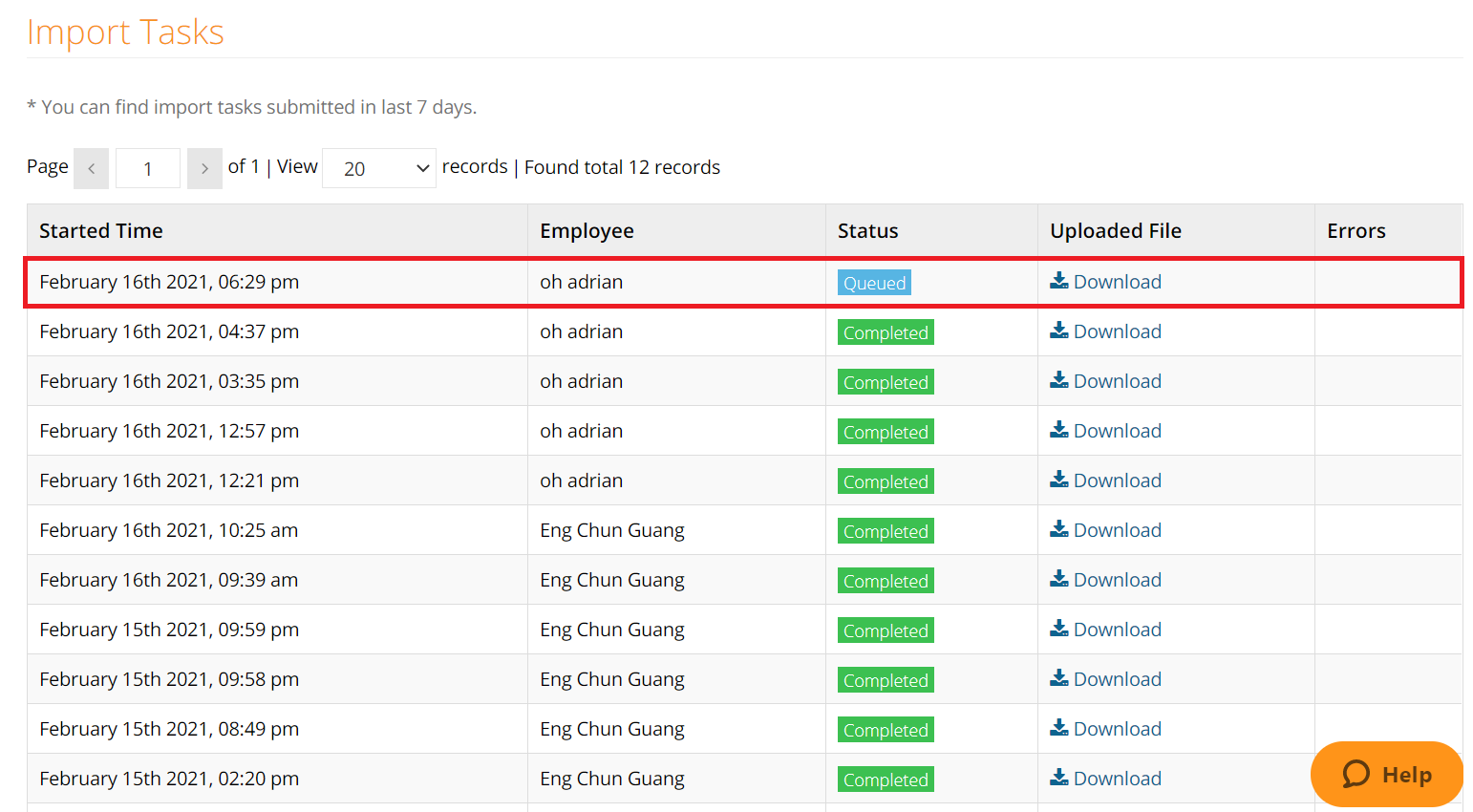
Task: Open the records-per-page dropdown showing 20
Action: pyautogui.click(x=378, y=168)
